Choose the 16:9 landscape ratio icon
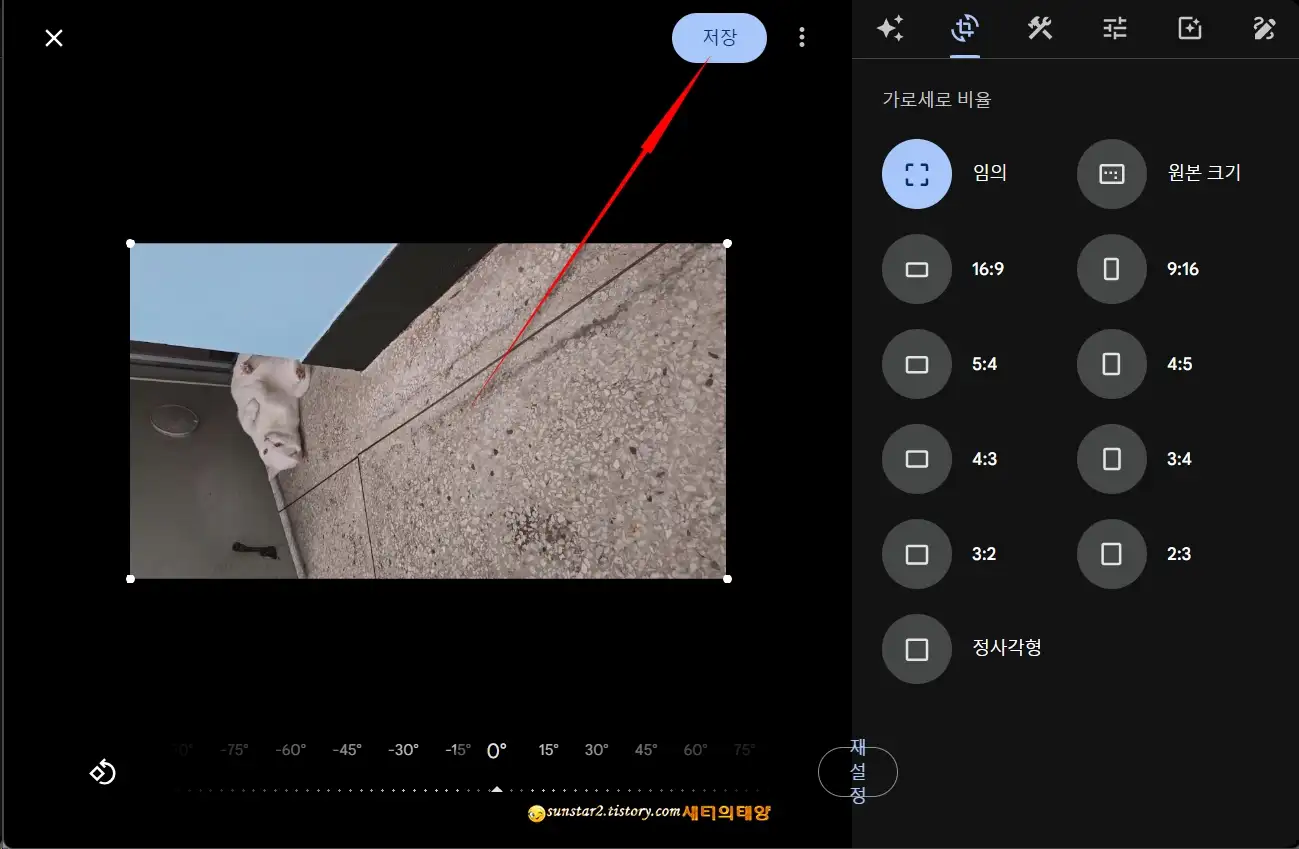Image resolution: width=1299 pixels, height=849 pixels. click(916, 269)
